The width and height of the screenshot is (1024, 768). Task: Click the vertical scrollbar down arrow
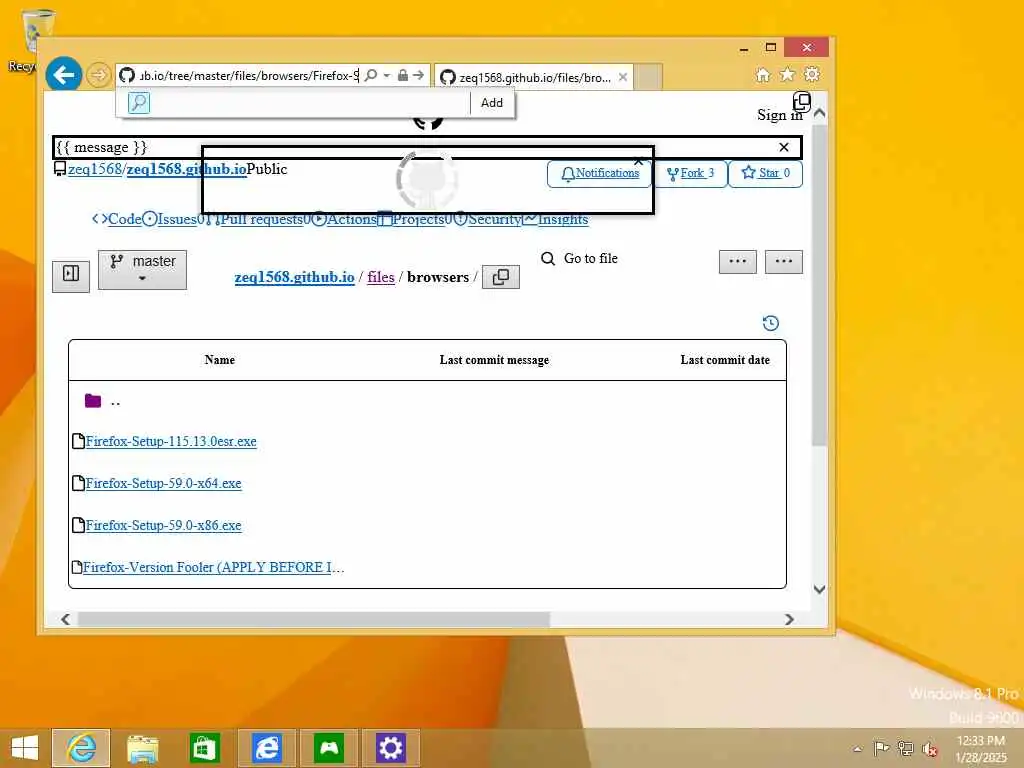[x=820, y=589]
